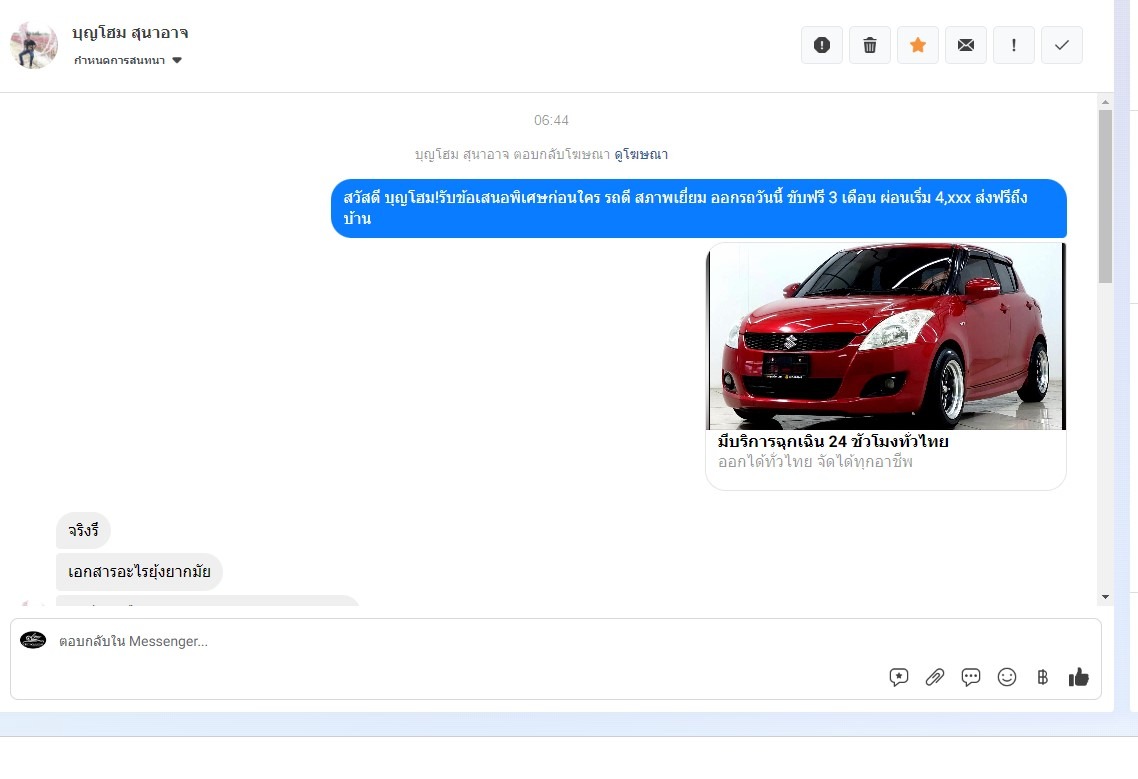Open saved replies star bubble icon
The width and height of the screenshot is (1138, 779).
(x=899, y=677)
